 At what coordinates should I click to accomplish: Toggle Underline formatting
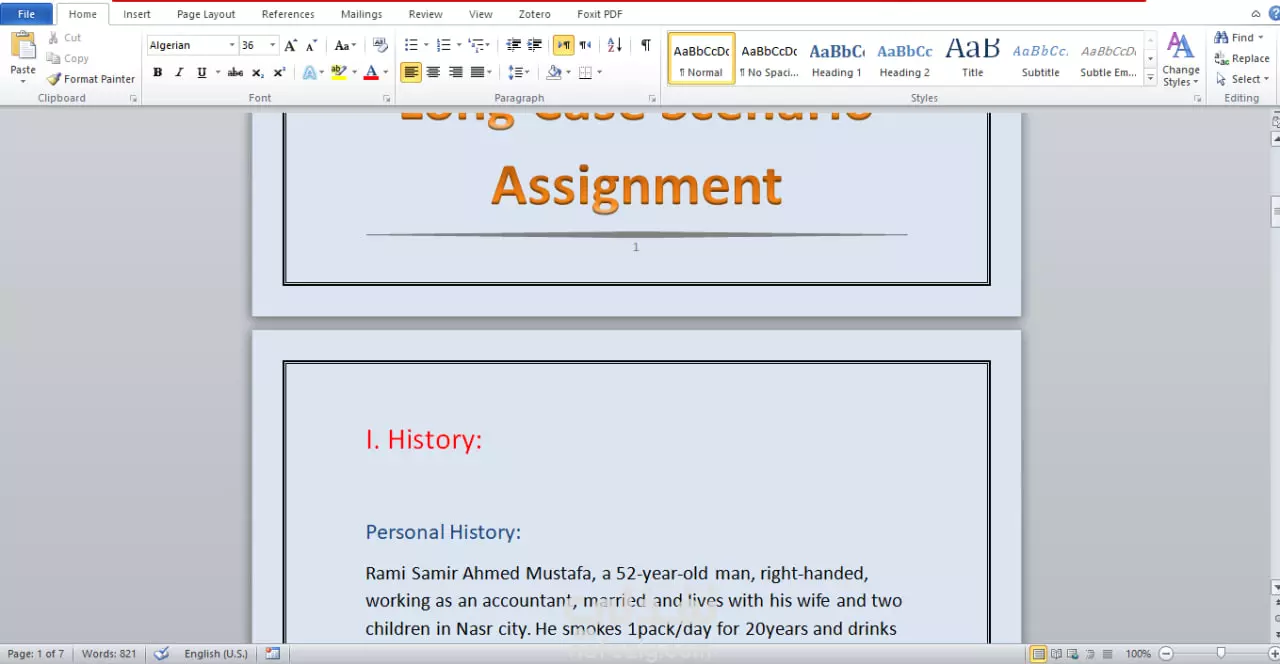click(x=201, y=72)
